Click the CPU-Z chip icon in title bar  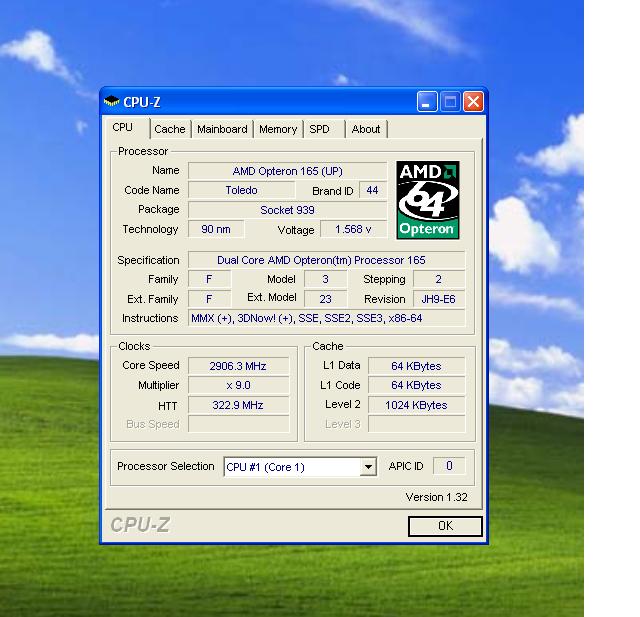click(111, 101)
